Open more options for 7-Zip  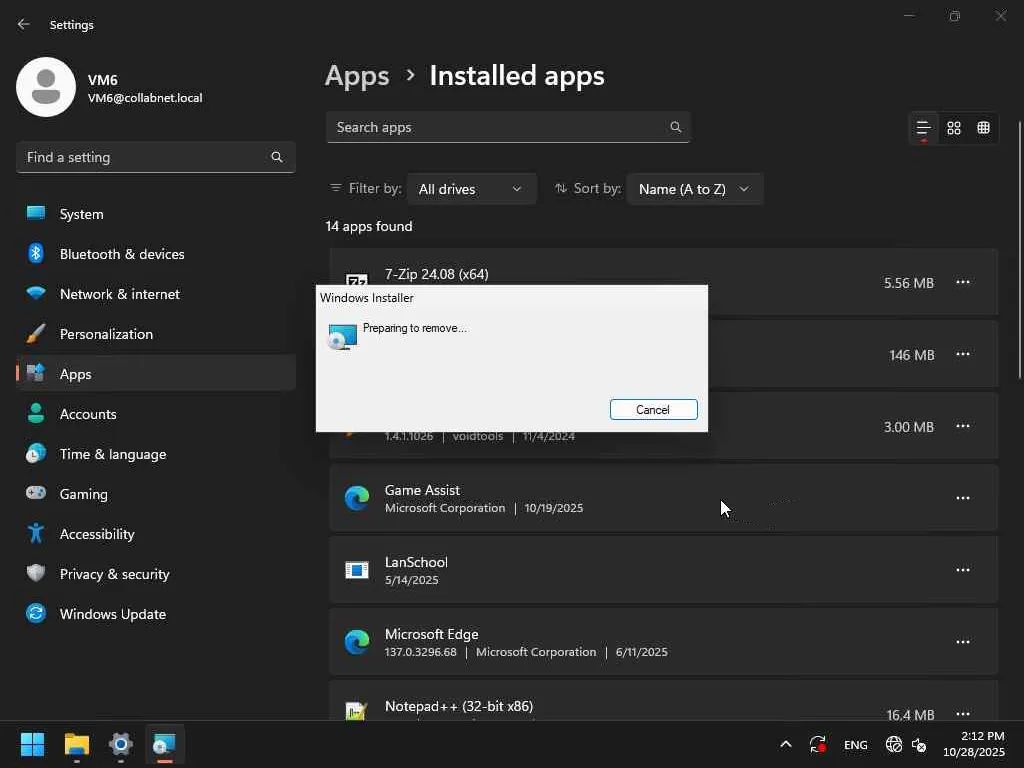pos(962,283)
